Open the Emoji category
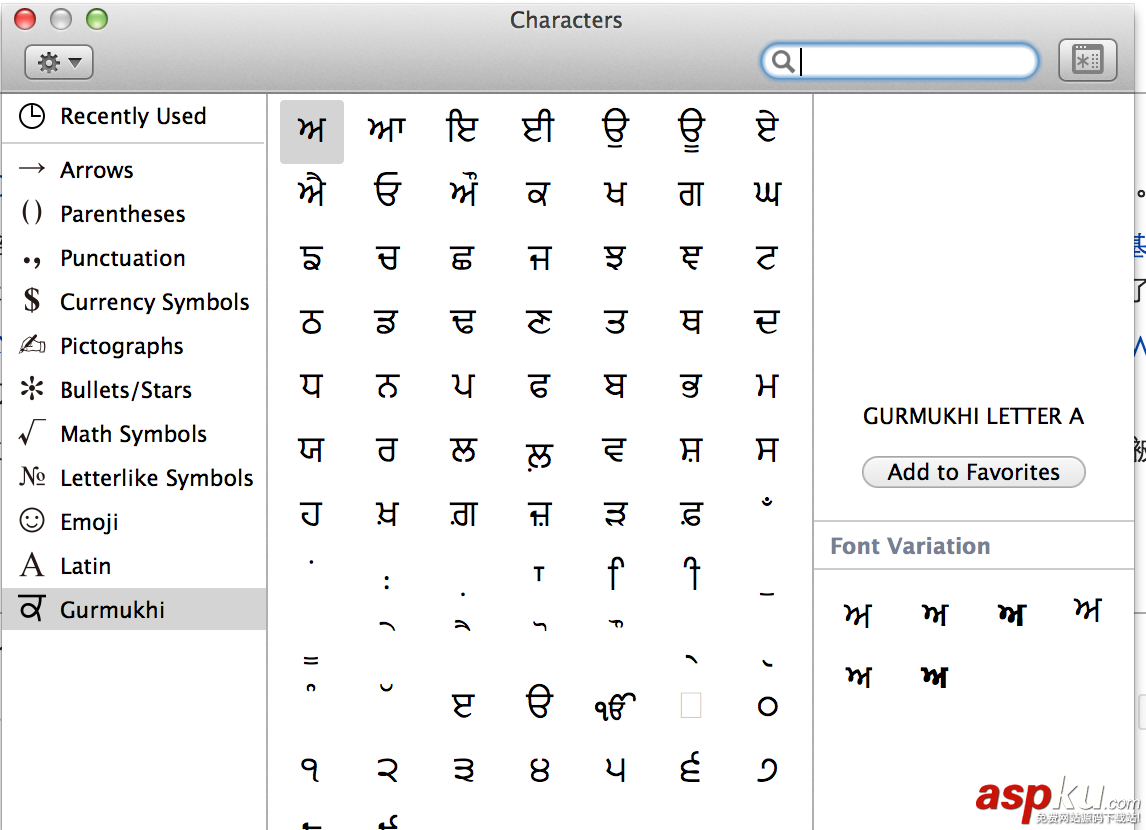The height and width of the screenshot is (830, 1146). 89,522
